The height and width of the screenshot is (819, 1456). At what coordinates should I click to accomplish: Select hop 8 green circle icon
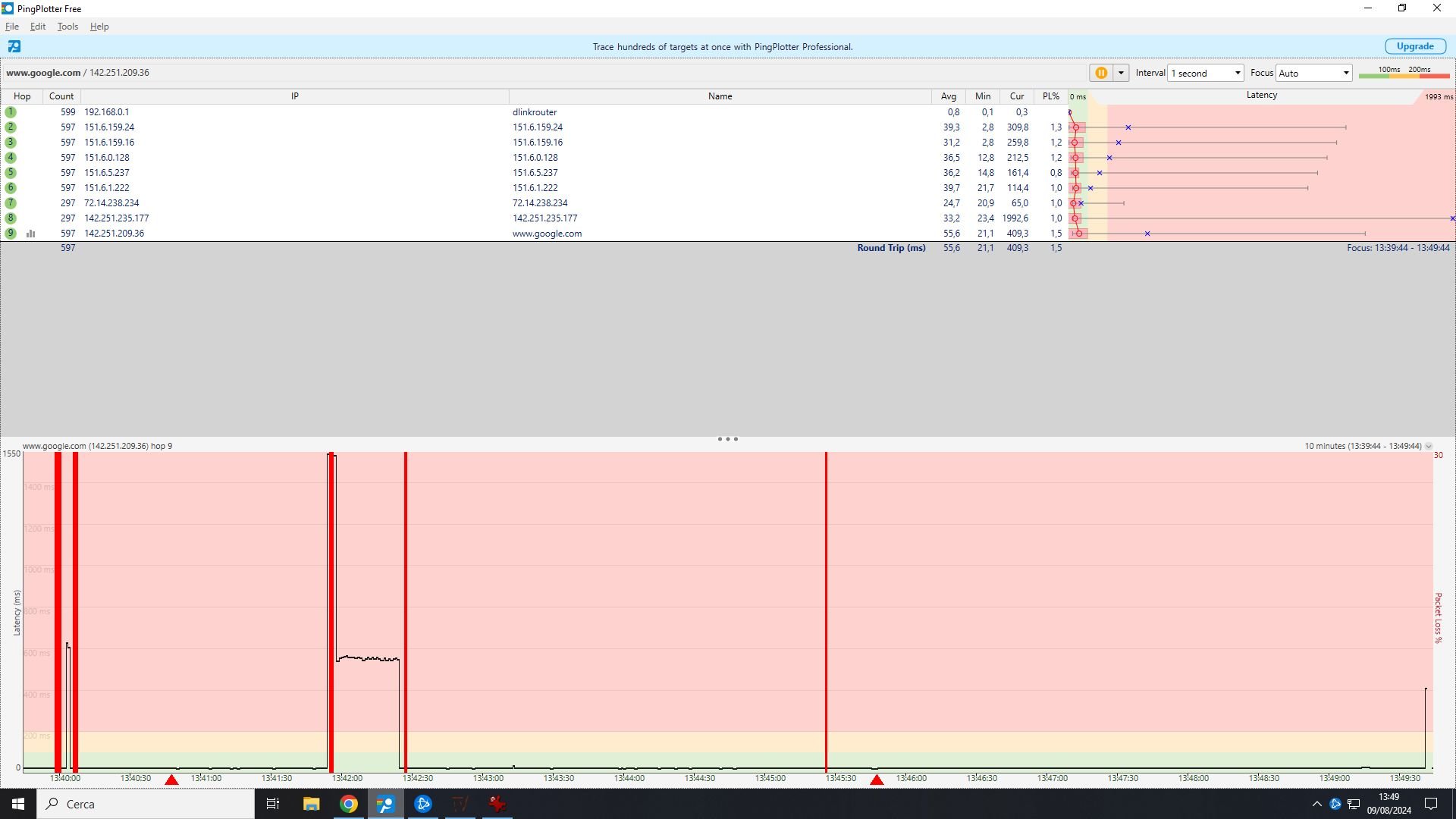point(11,218)
